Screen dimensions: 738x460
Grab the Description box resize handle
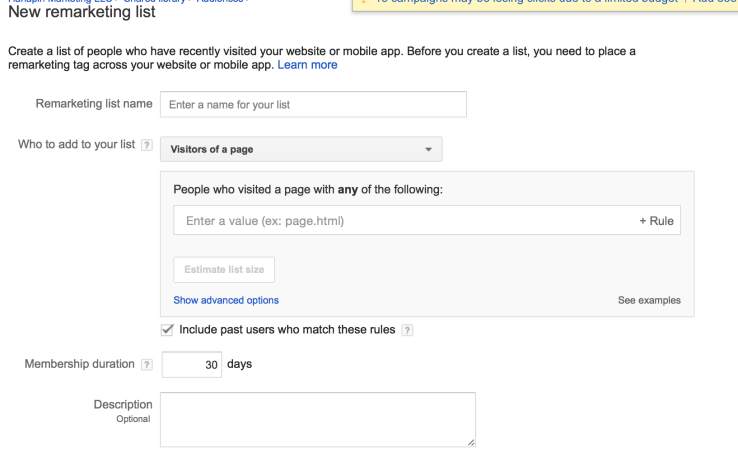pos(471,442)
